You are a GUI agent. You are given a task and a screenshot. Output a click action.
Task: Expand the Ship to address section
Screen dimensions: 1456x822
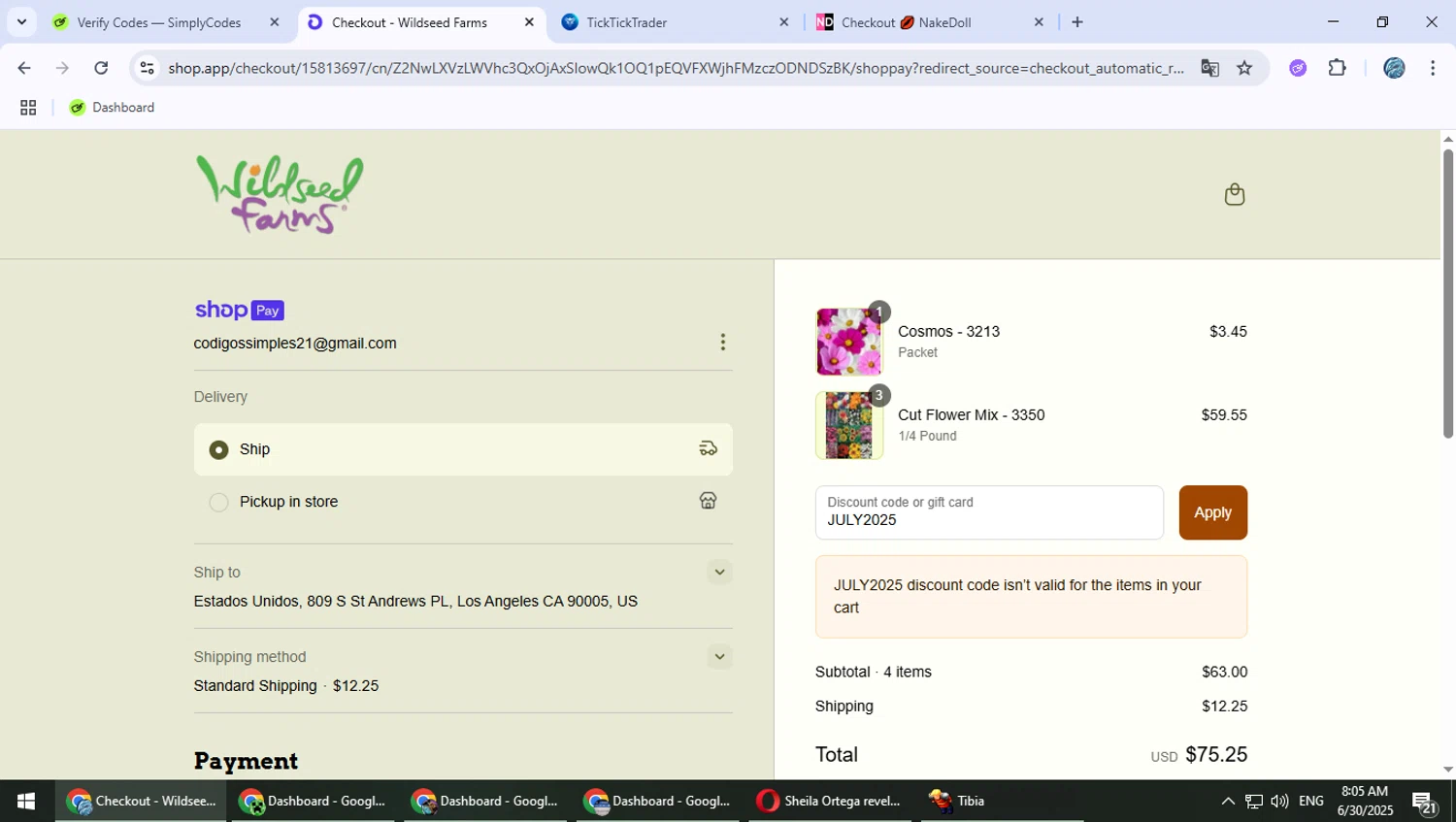coord(719,572)
